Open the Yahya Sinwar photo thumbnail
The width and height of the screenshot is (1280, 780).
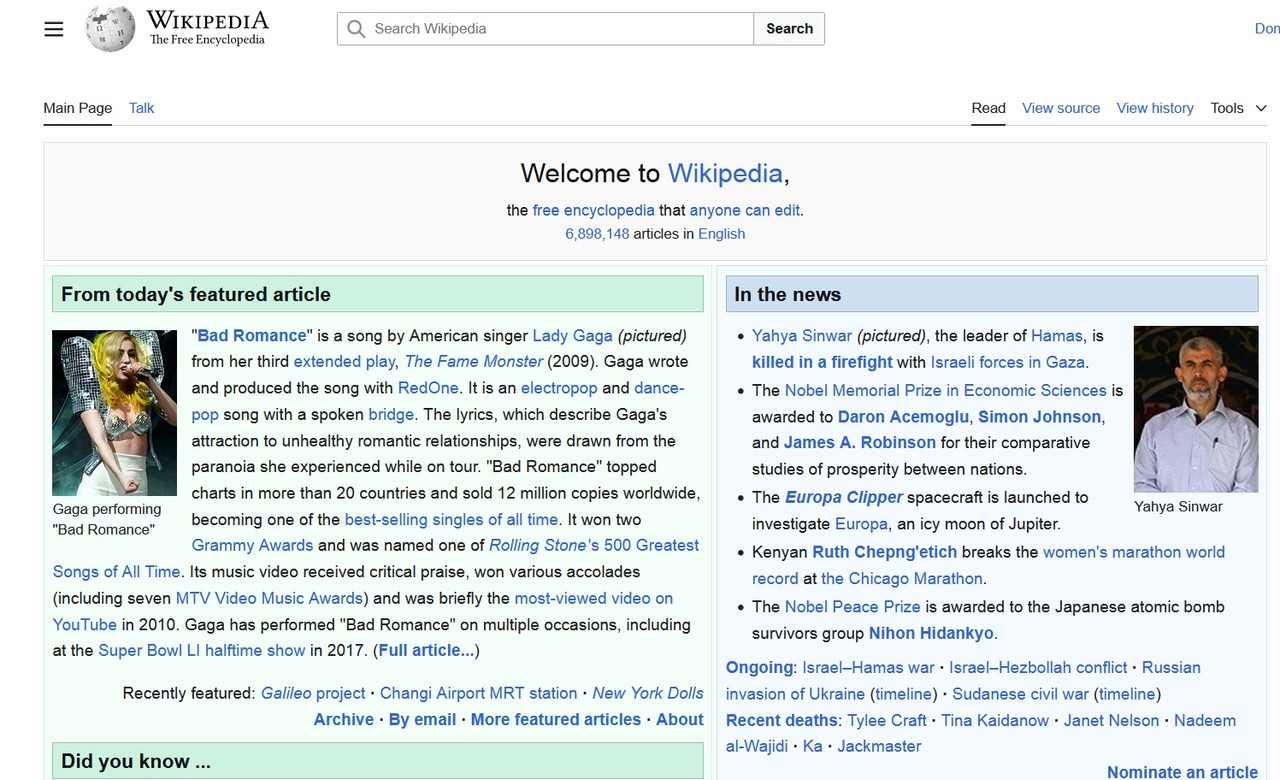click(x=1196, y=408)
